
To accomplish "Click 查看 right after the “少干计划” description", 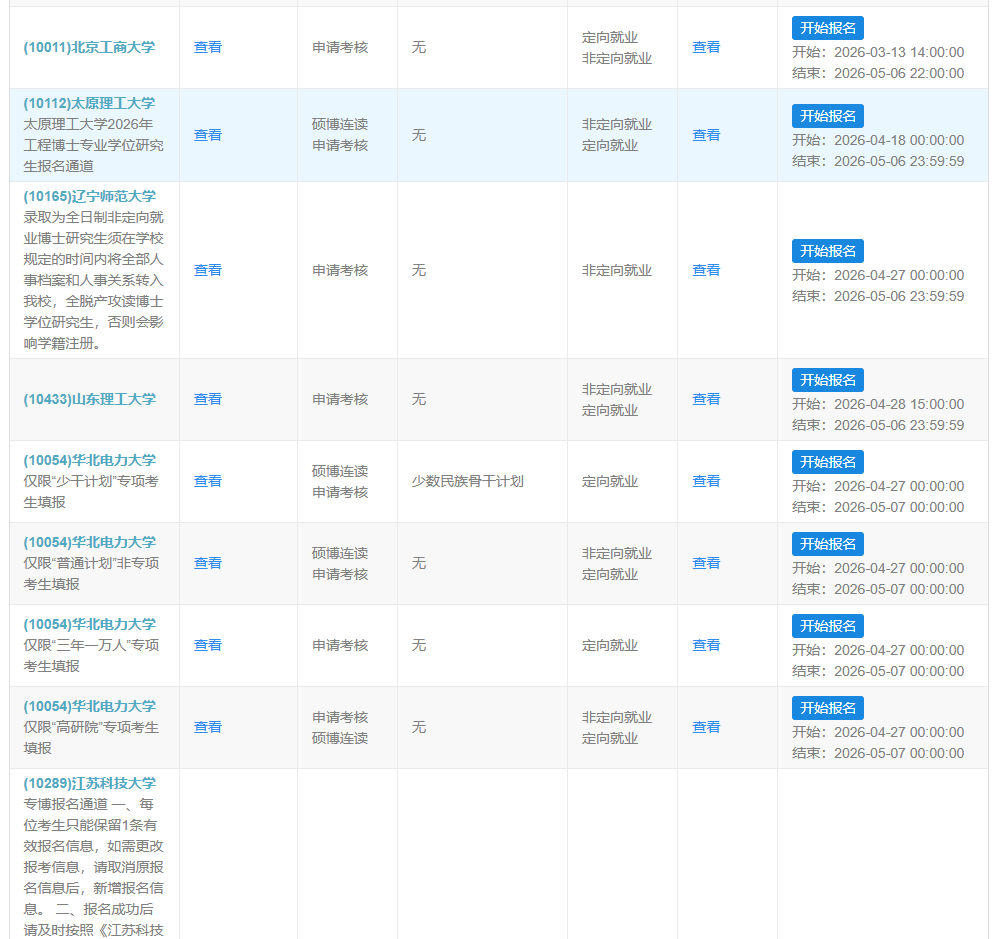I will coord(208,481).
